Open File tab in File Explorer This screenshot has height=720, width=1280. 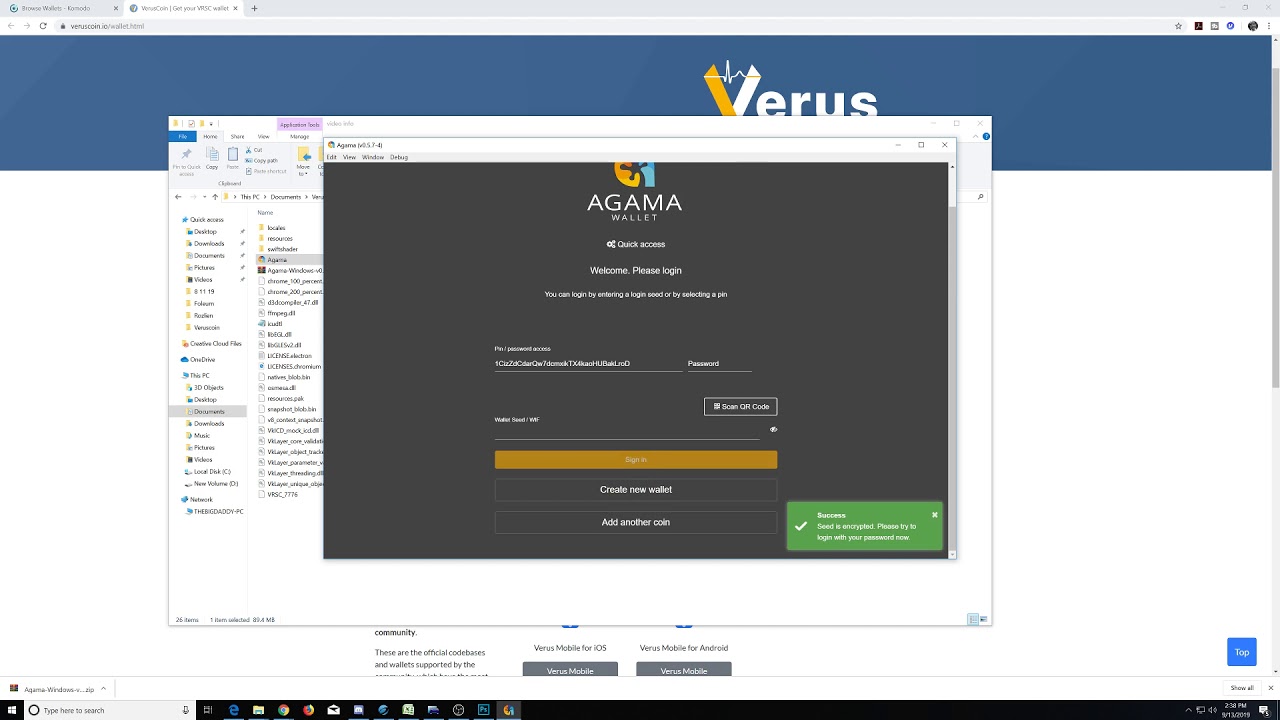[183, 136]
